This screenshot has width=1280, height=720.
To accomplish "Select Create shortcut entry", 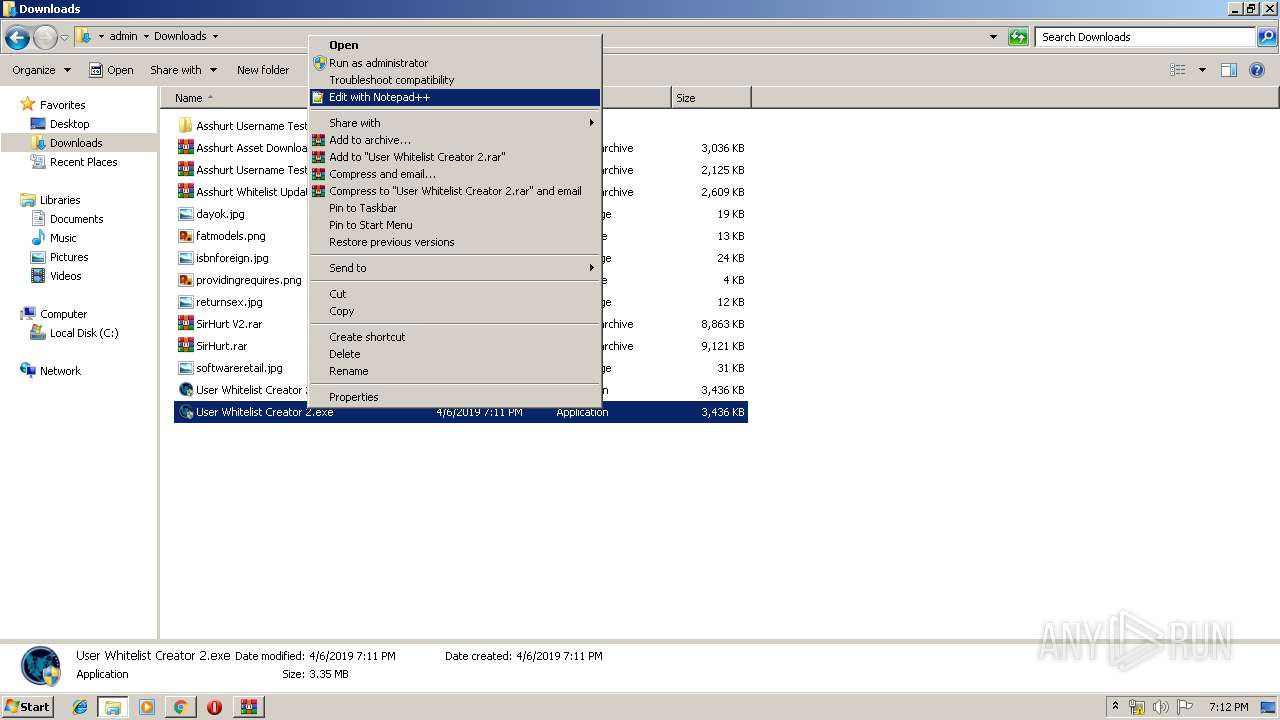I will 455,337.
